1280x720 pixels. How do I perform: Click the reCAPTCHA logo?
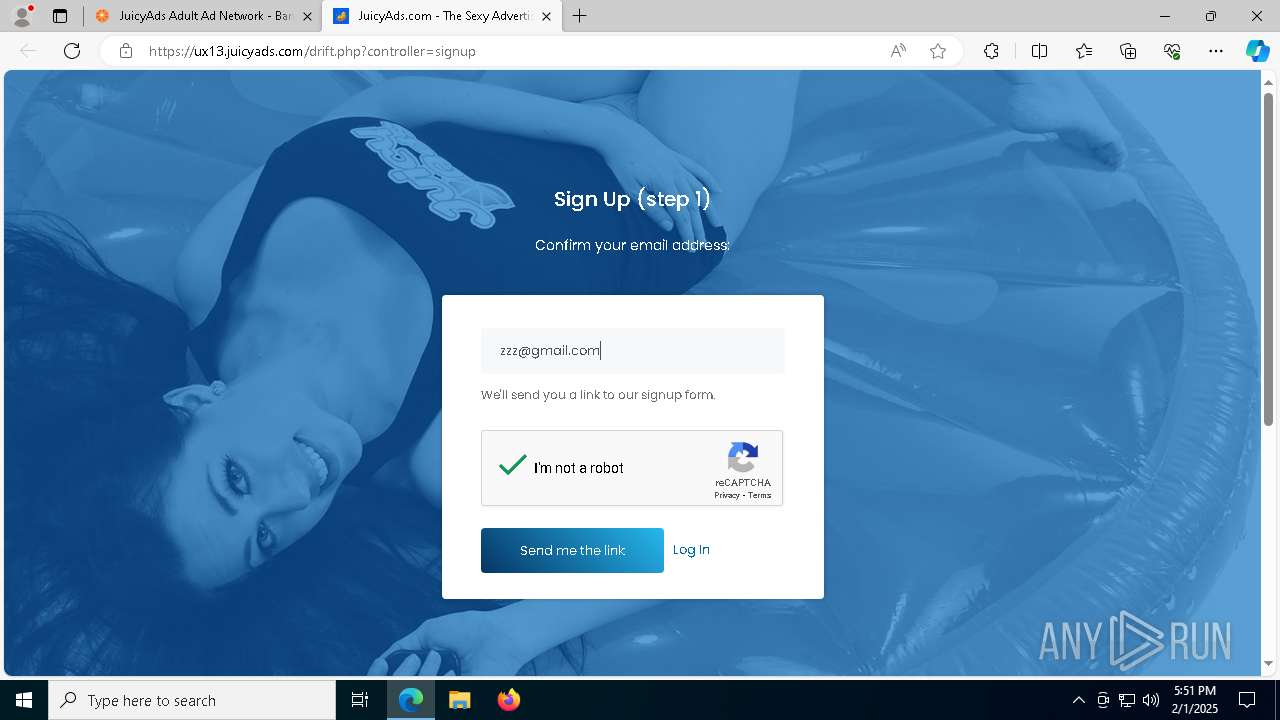pos(743,458)
